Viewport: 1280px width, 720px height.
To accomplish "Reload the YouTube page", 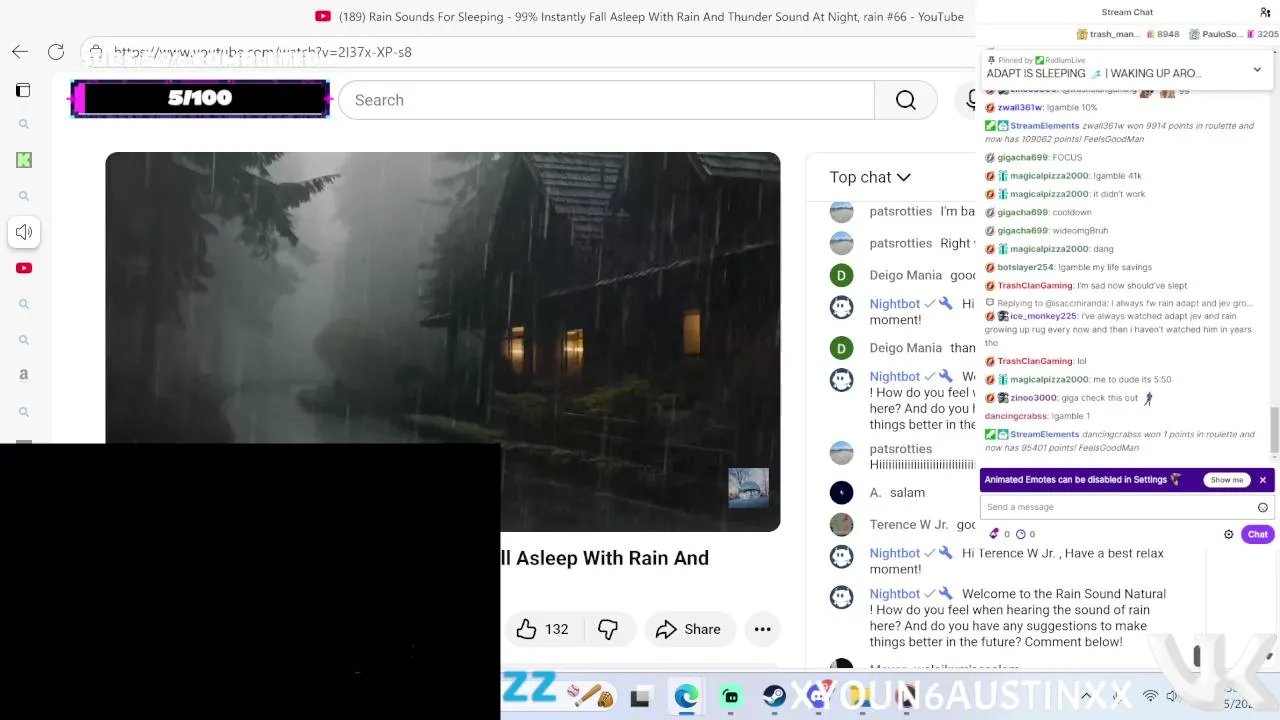I will [x=56, y=52].
